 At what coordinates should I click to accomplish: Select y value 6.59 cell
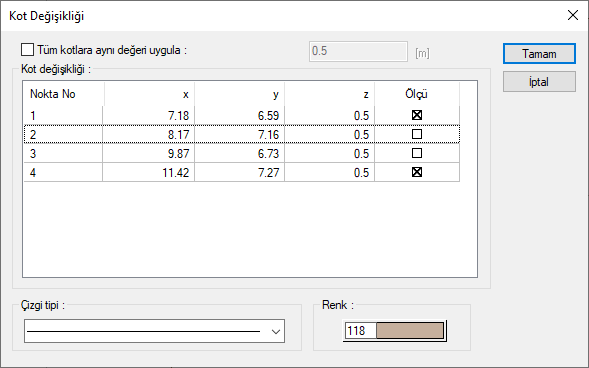tap(239, 115)
